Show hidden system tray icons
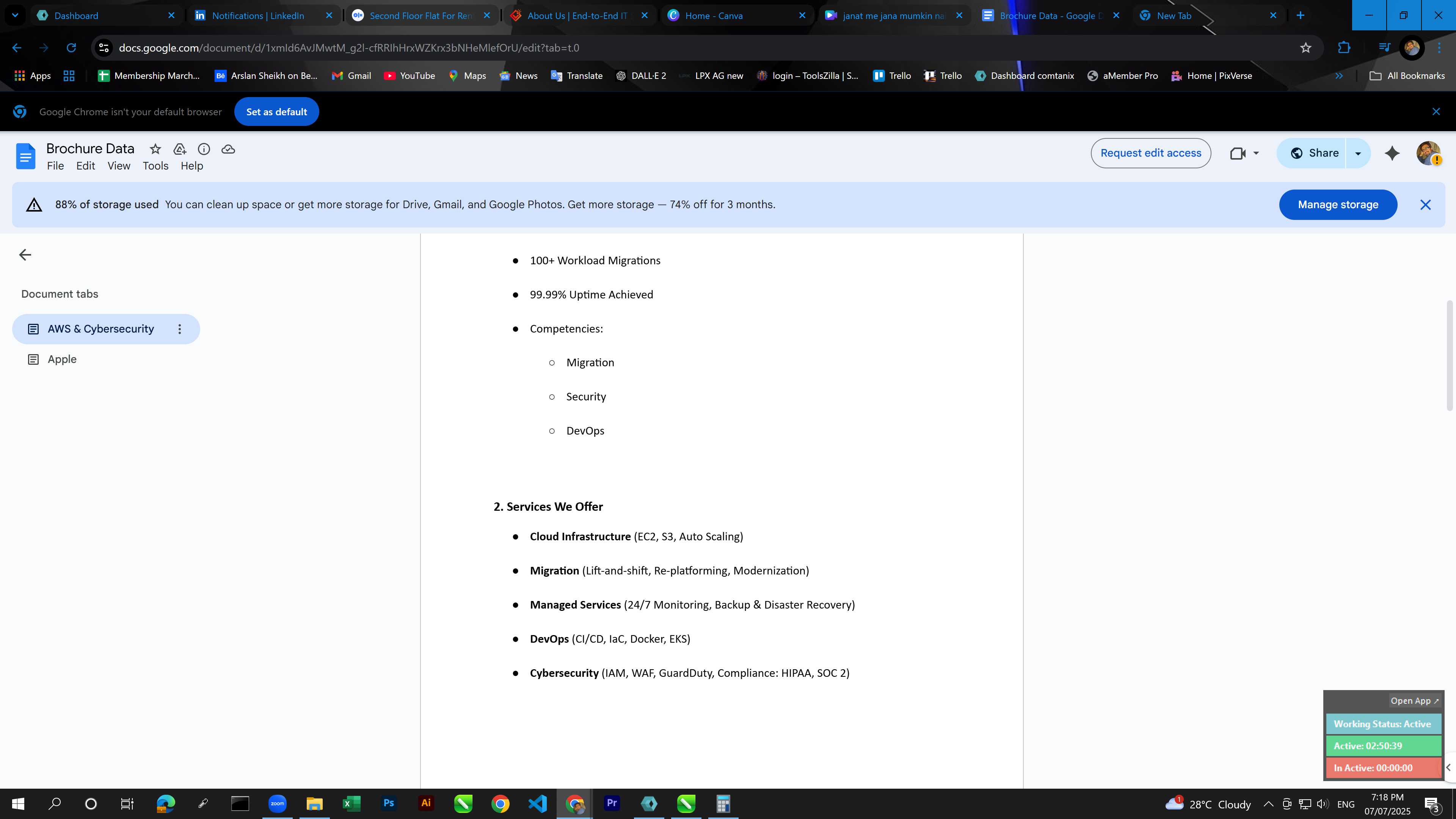Image resolution: width=1456 pixels, height=819 pixels. point(1268,804)
